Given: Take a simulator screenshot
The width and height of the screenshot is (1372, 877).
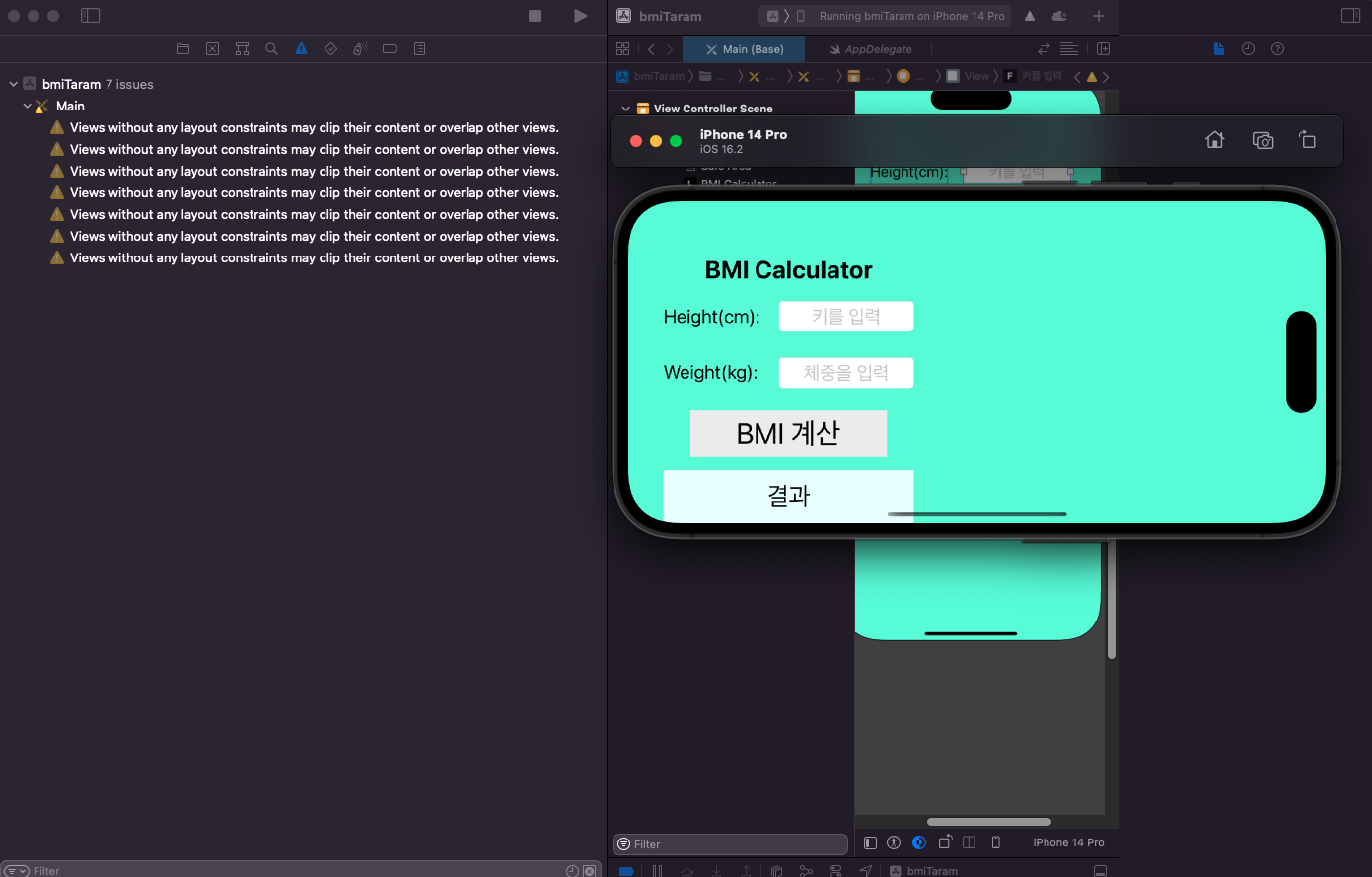Looking at the screenshot, I should pos(1263,140).
